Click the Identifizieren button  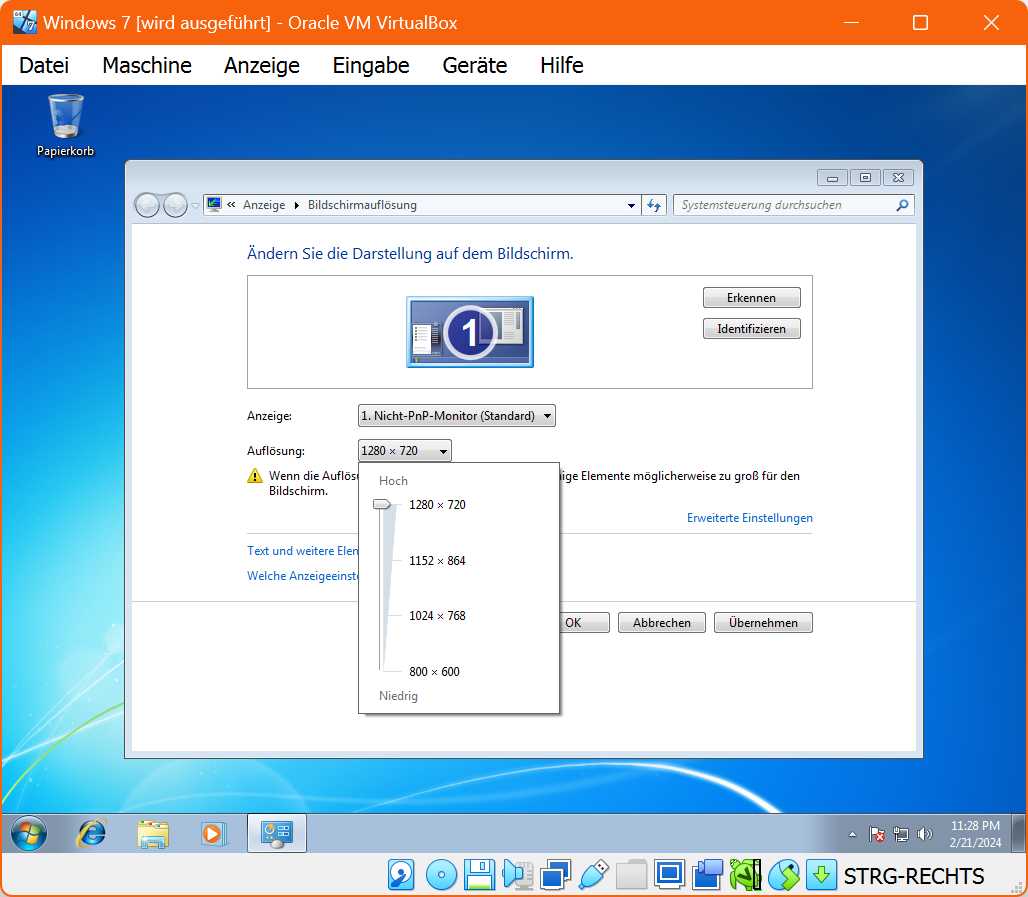click(751, 329)
